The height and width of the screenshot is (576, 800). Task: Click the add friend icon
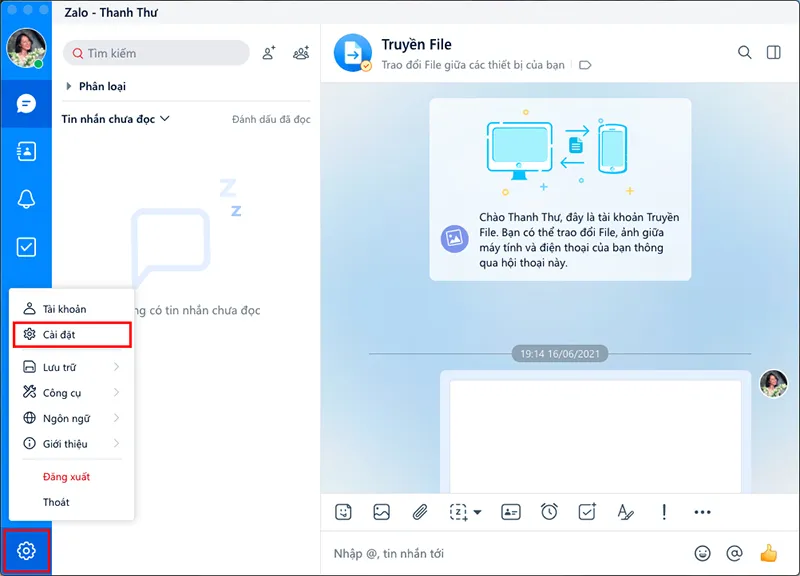click(268, 53)
